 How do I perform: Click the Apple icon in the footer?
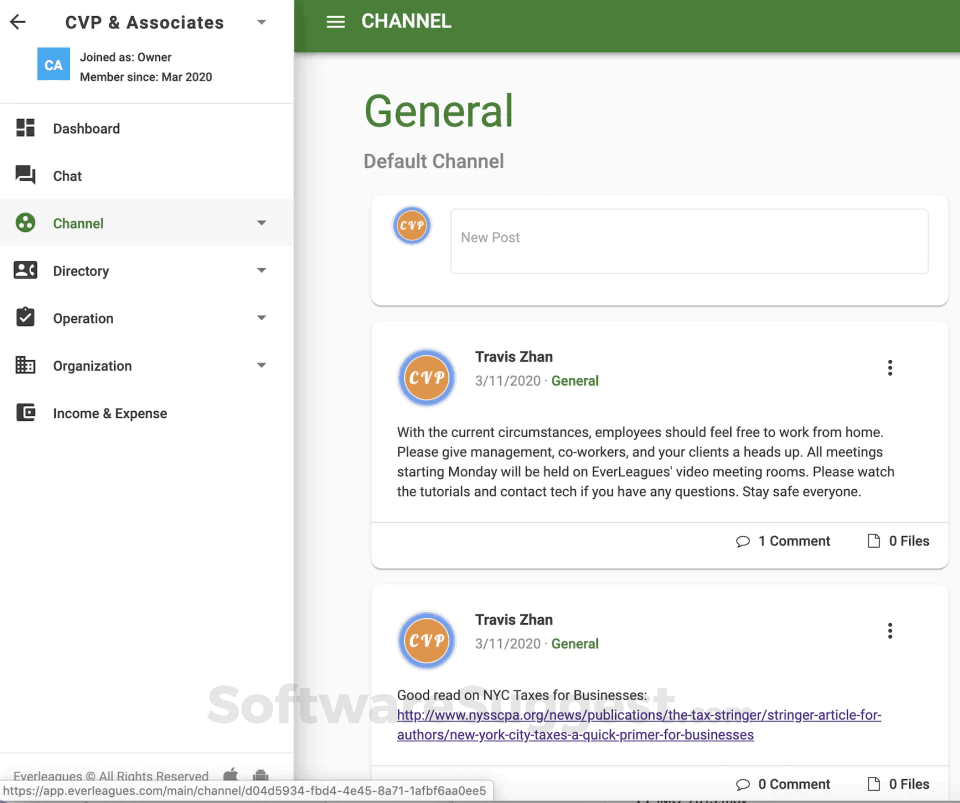click(x=230, y=775)
